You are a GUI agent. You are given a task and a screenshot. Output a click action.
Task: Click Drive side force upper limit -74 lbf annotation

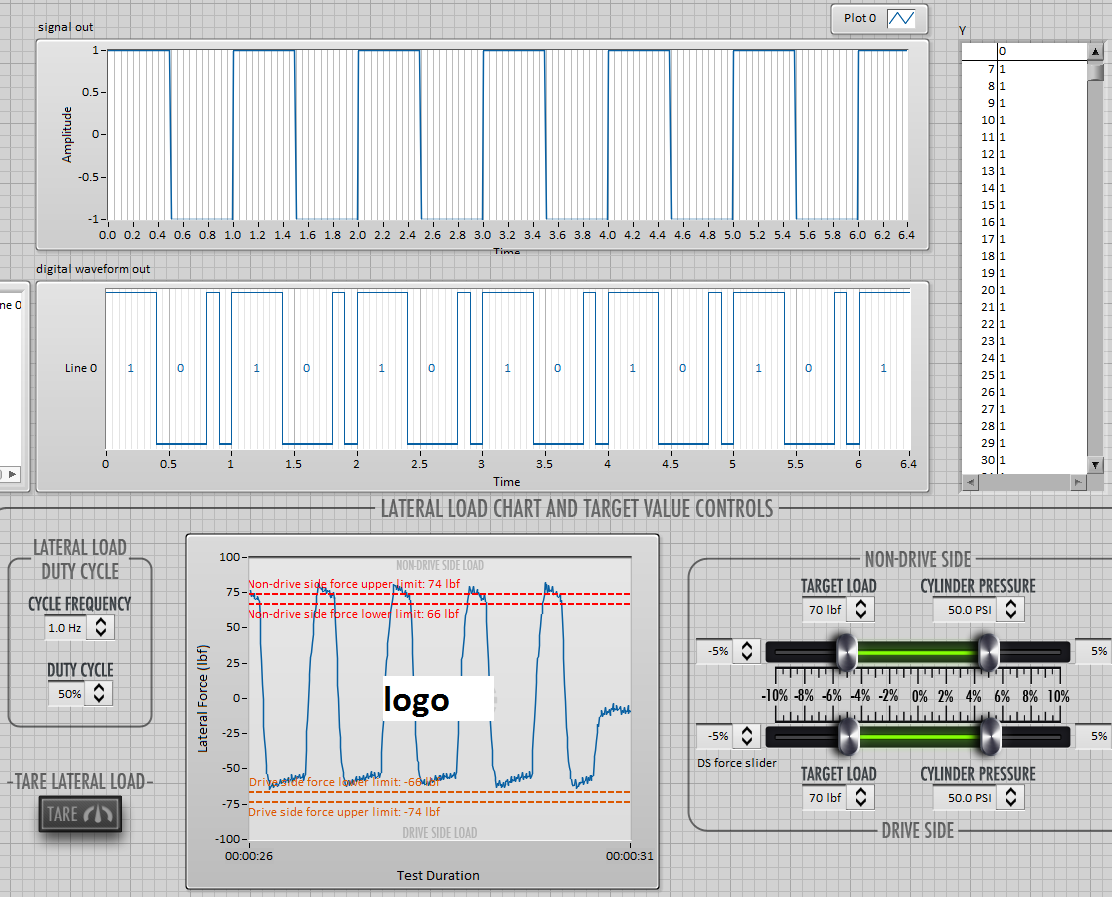pyautogui.click(x=344, y=812)
